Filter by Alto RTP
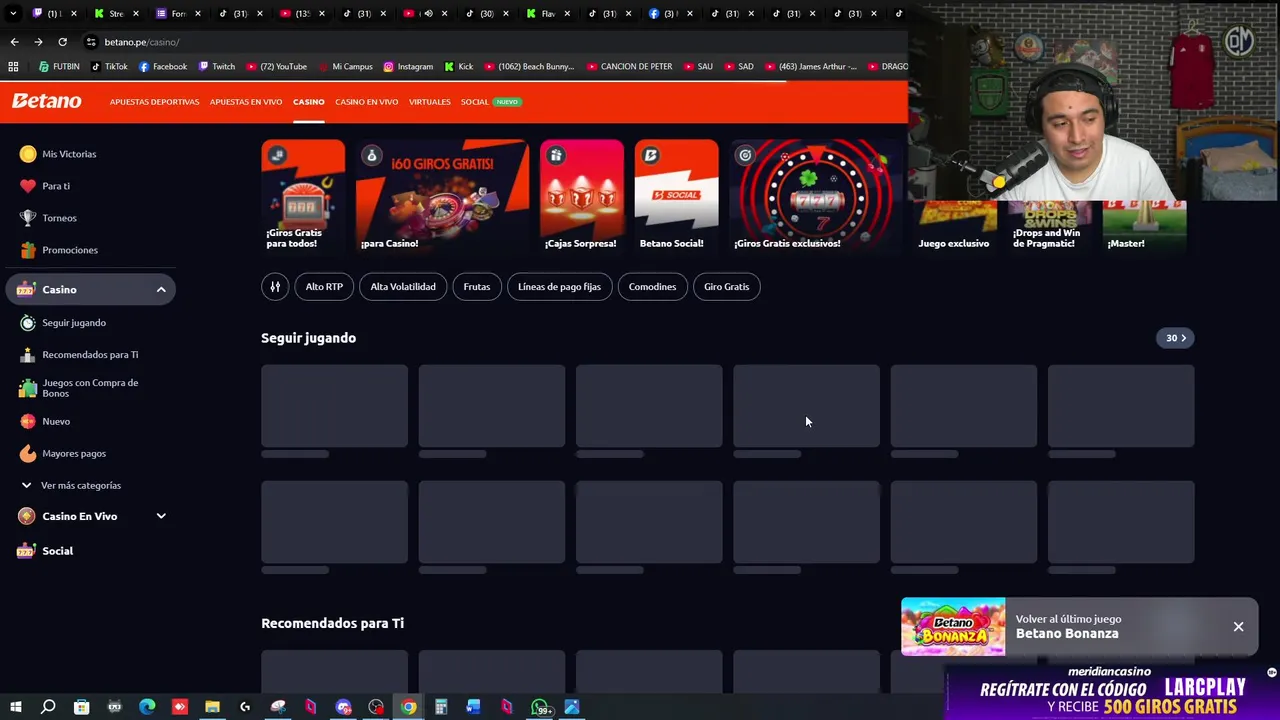Image resolution: width=1280 pixels, height=720 pixels. (324, 287)
